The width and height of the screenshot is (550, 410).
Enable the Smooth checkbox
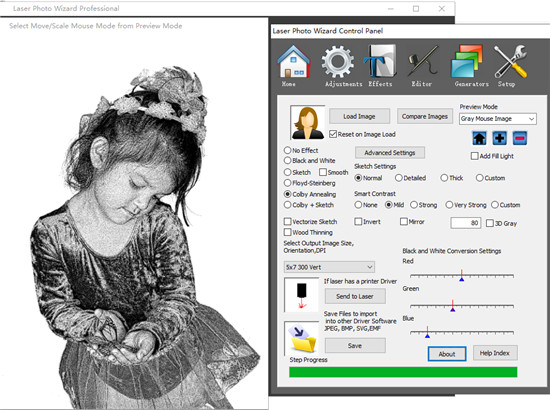click(323, 172)
